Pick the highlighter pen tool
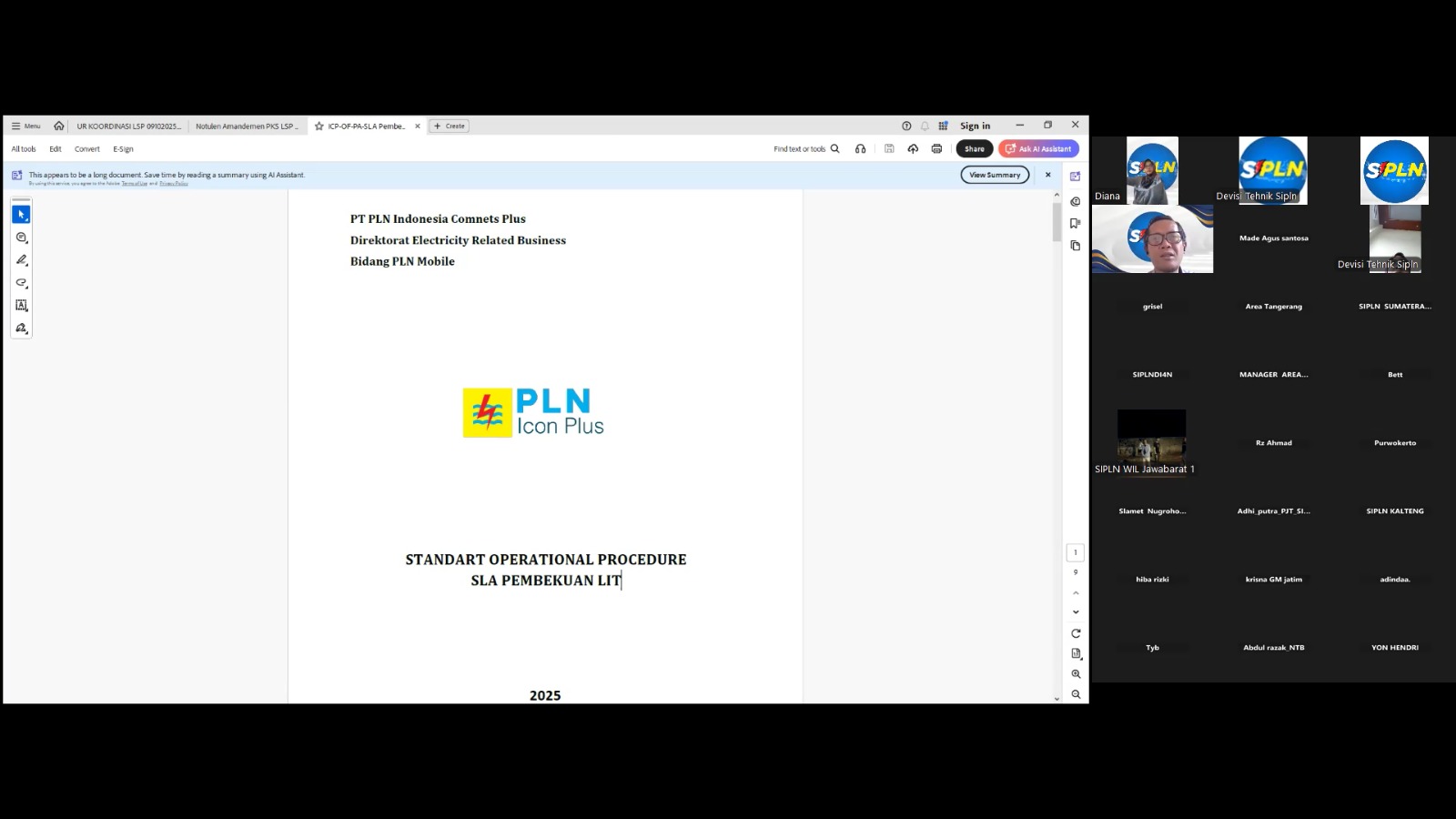This screenshot has width=1456, height=819. click(21, 260)
